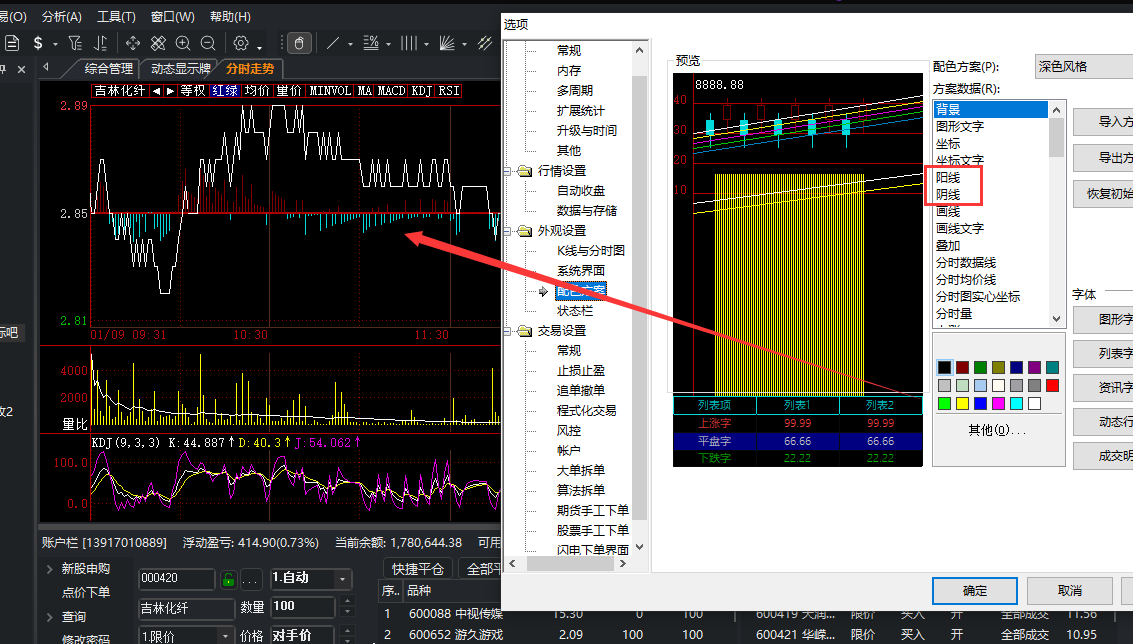Open the settings gear icon

point(241,43)
